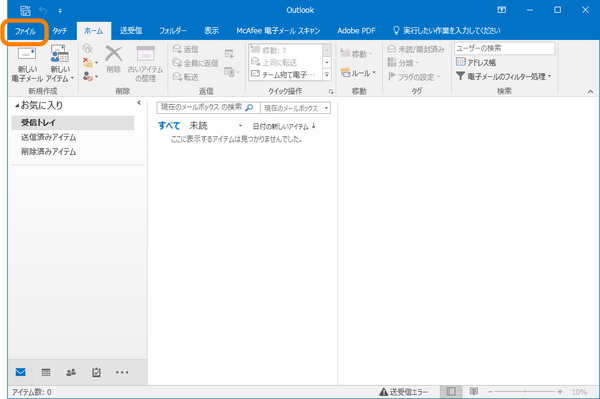This screenshot has height=399, width=600.
Task: Click the 返信 button
Action: (186, 49)
